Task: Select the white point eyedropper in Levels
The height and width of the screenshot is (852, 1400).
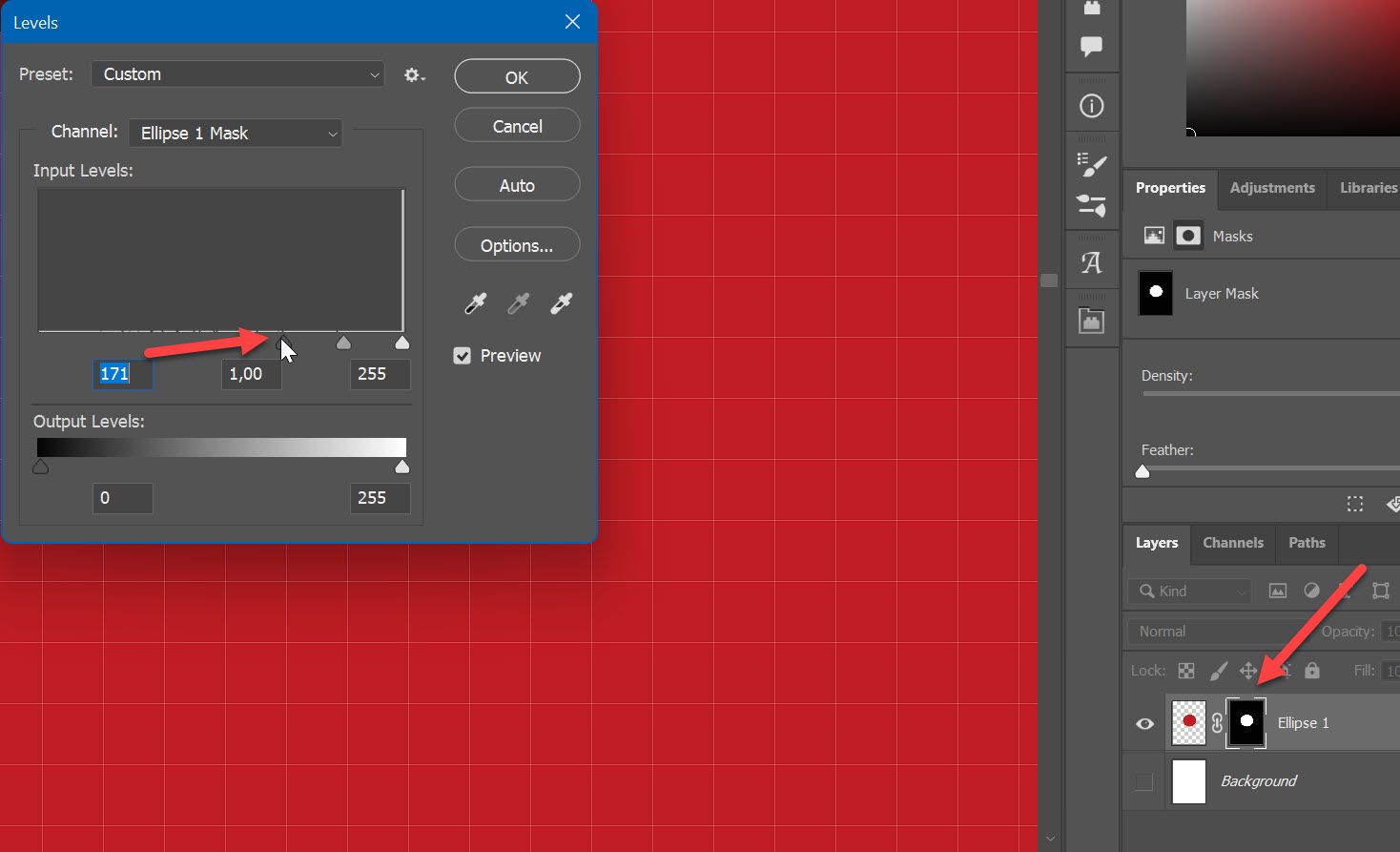Action: [561, 303]
